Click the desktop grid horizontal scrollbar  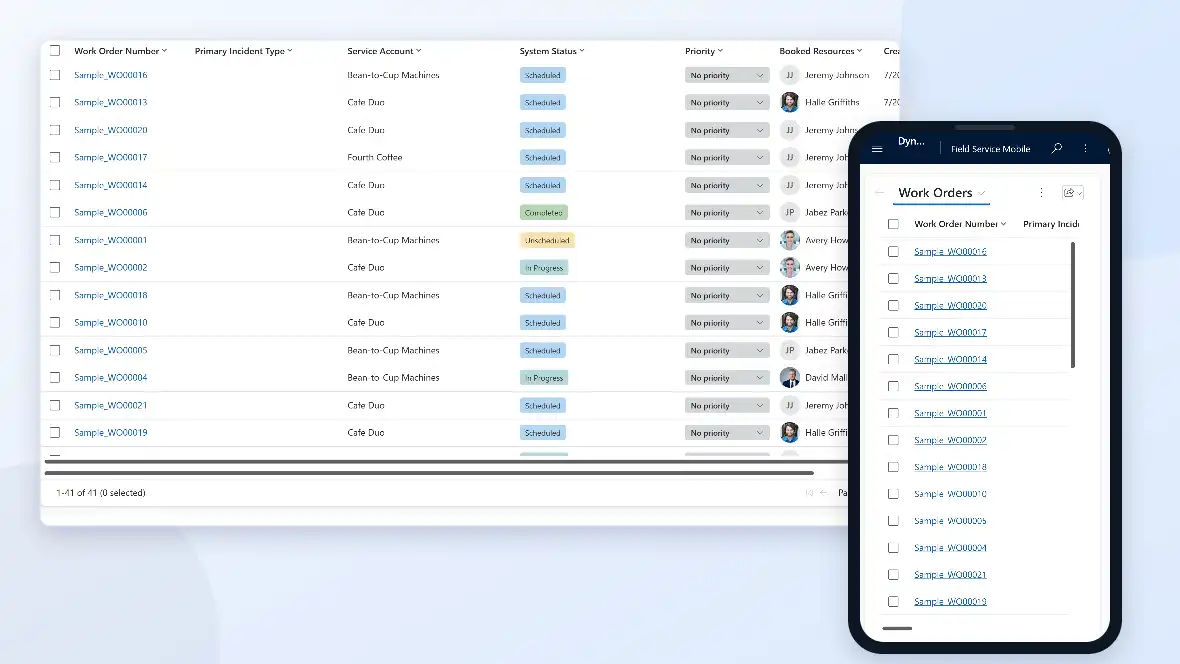click(429, 473)
